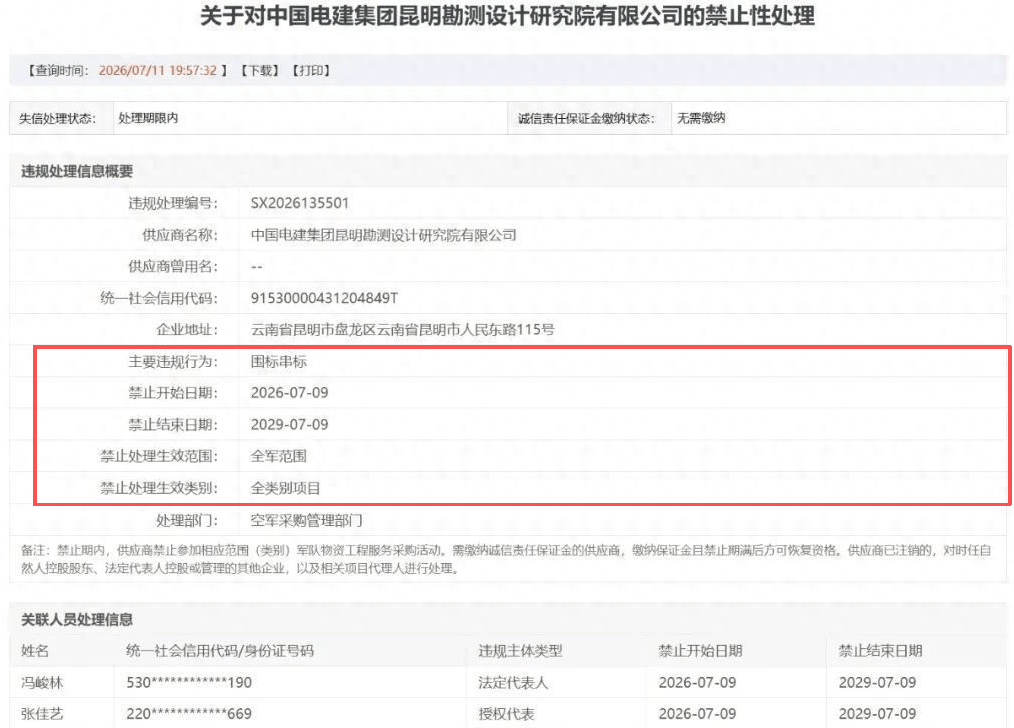Select role 法定代表人

513,683
